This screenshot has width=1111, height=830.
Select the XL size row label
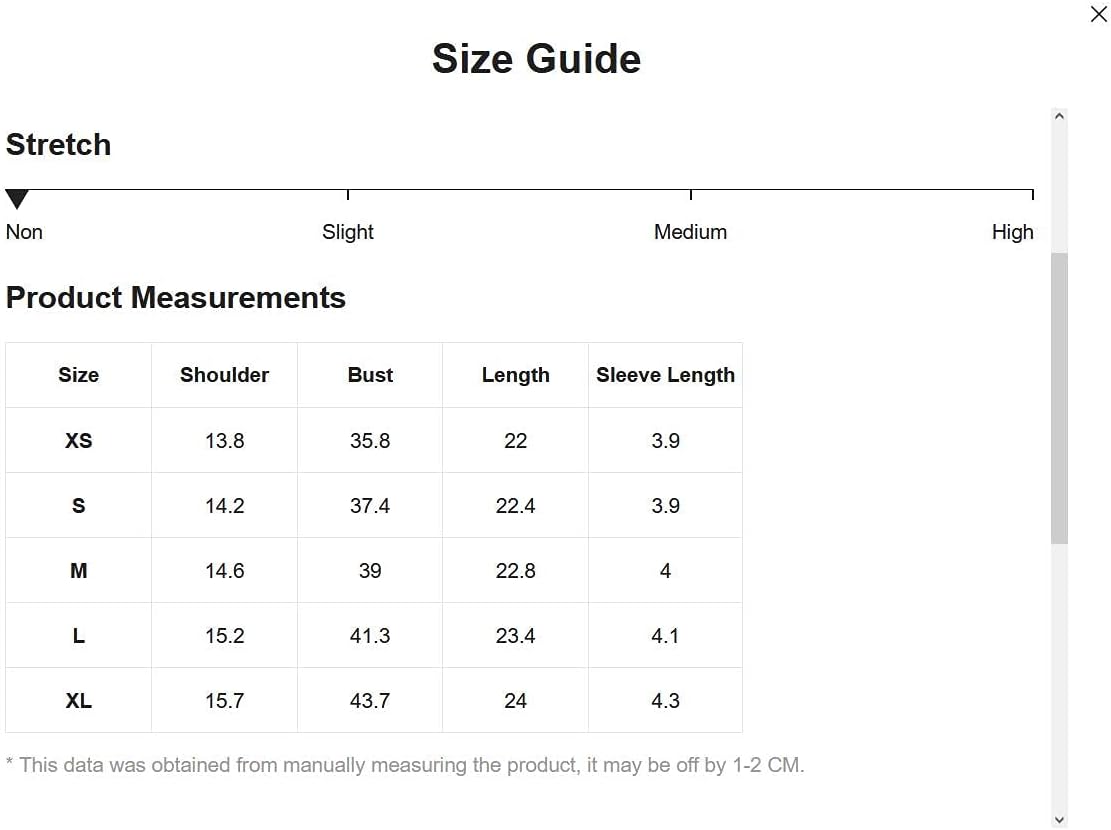(x=79, y=700)
